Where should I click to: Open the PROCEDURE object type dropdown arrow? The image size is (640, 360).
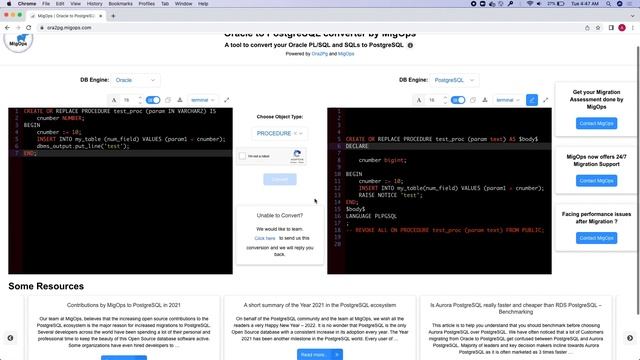(301, 133)
